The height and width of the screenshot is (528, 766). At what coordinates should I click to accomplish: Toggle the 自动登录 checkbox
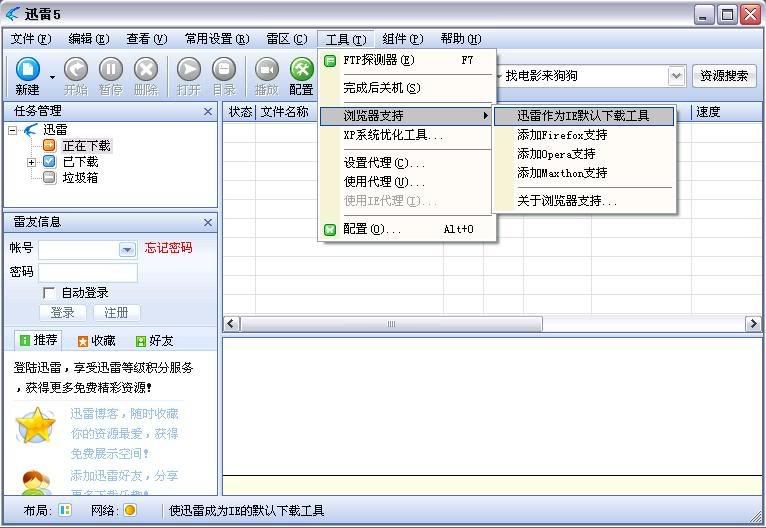(49, 293)
